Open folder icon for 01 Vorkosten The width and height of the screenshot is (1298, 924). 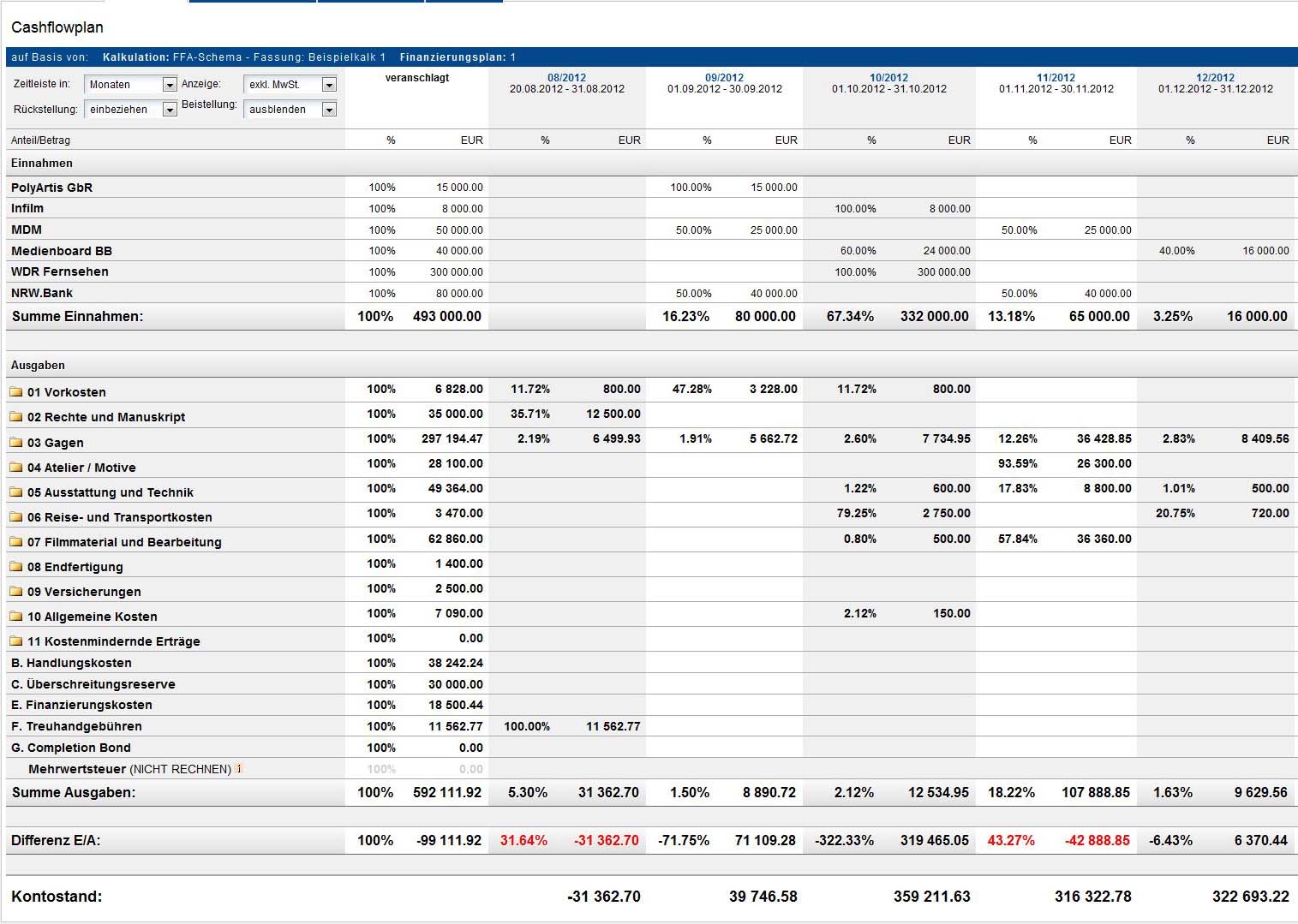coord(16,392)
